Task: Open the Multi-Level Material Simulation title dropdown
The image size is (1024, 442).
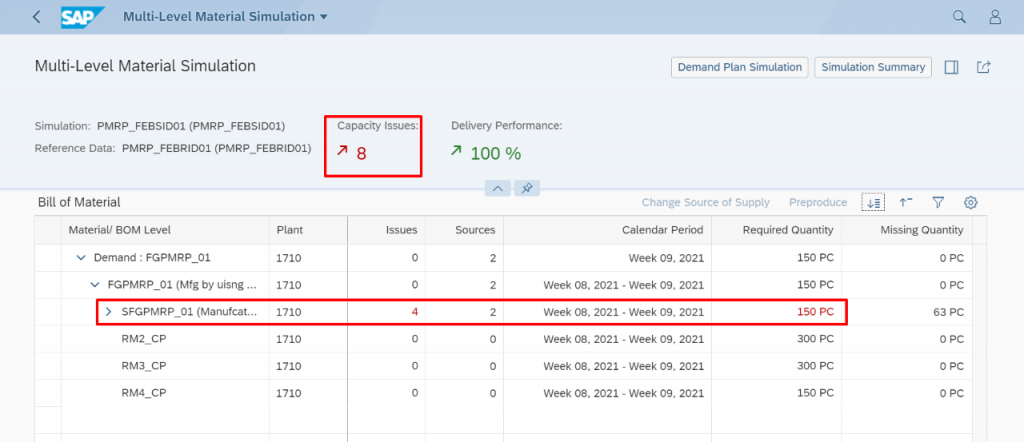Action: (x=225, y=17)
